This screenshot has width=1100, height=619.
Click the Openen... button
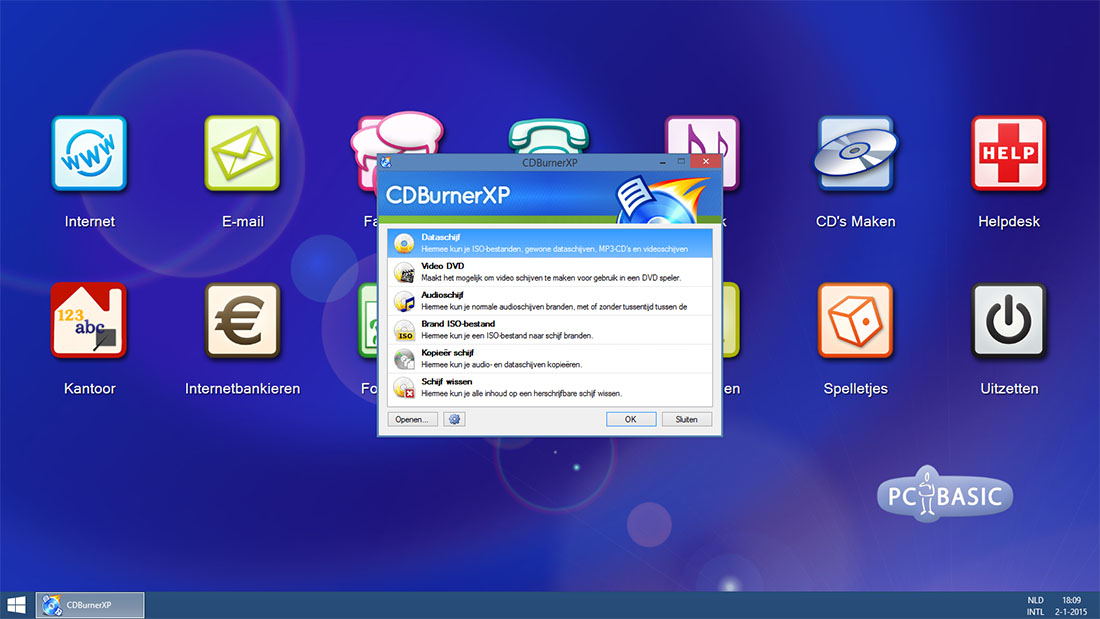(412, 419)
